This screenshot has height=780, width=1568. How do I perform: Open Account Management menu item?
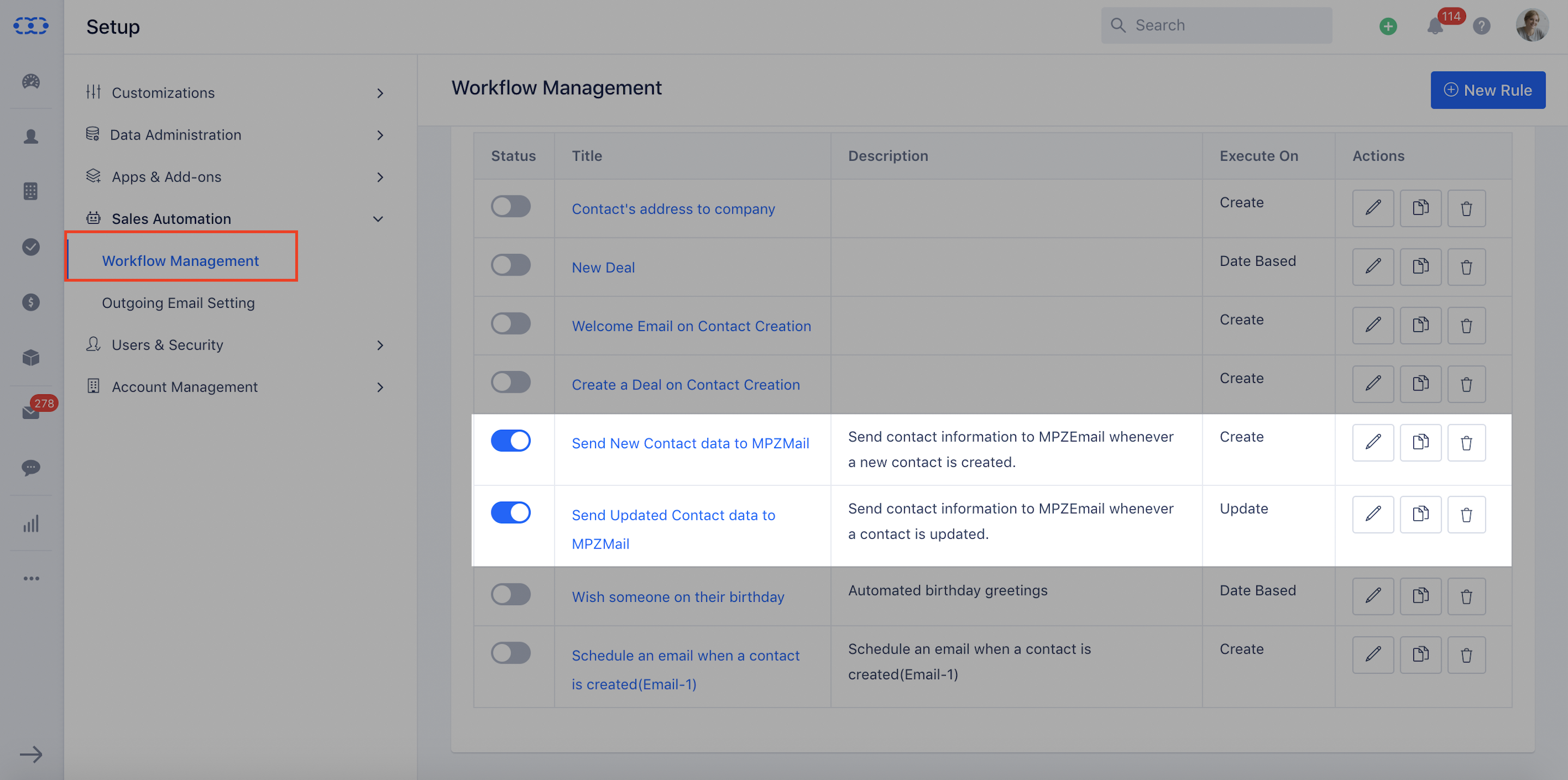pyautogui.click(x=185, y=386)
